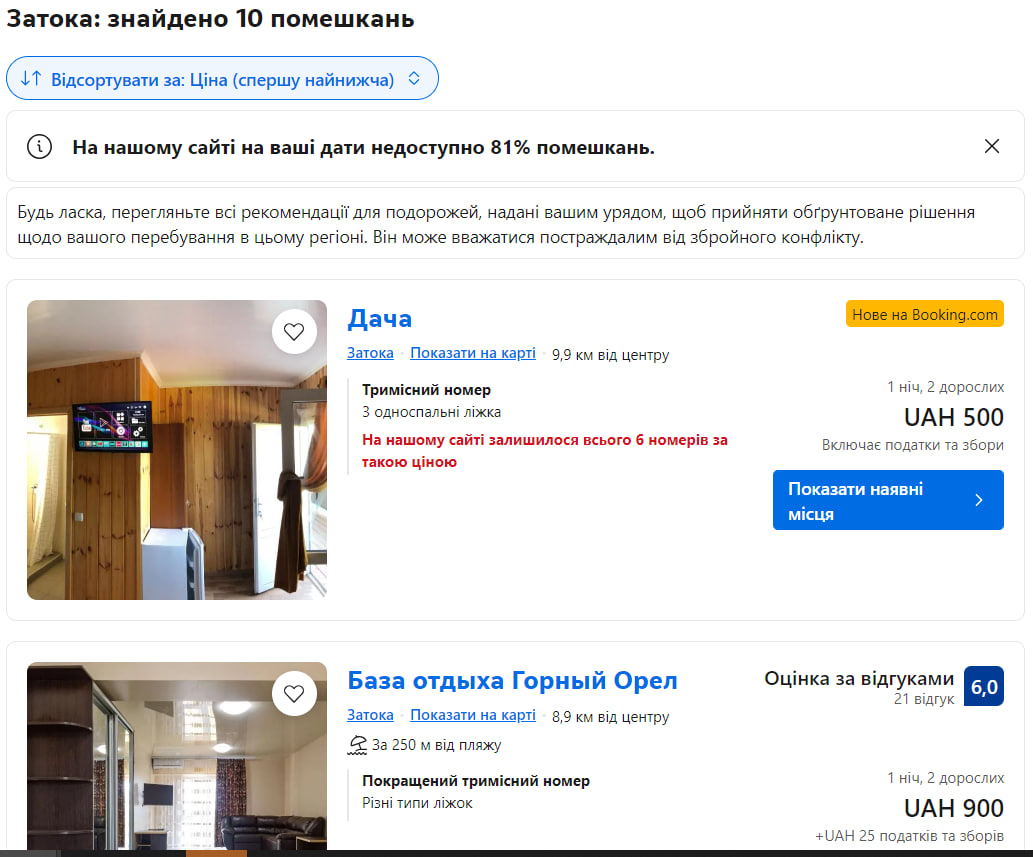
Task: Open 'Відсортувати за: Ціна' sorting dropdown
Action: click(222, 78)
